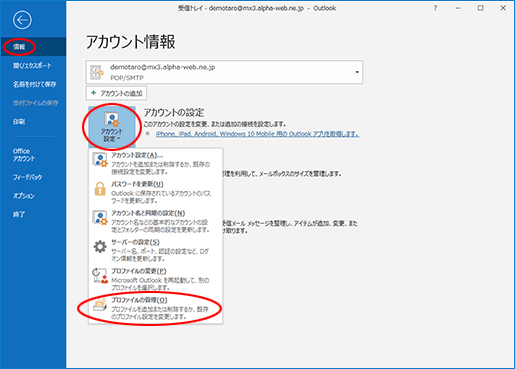Toggle the アカウント設定 dropdown button
Image resolution: width=515 pixels, height=369 pixels.
pos(112,126)
